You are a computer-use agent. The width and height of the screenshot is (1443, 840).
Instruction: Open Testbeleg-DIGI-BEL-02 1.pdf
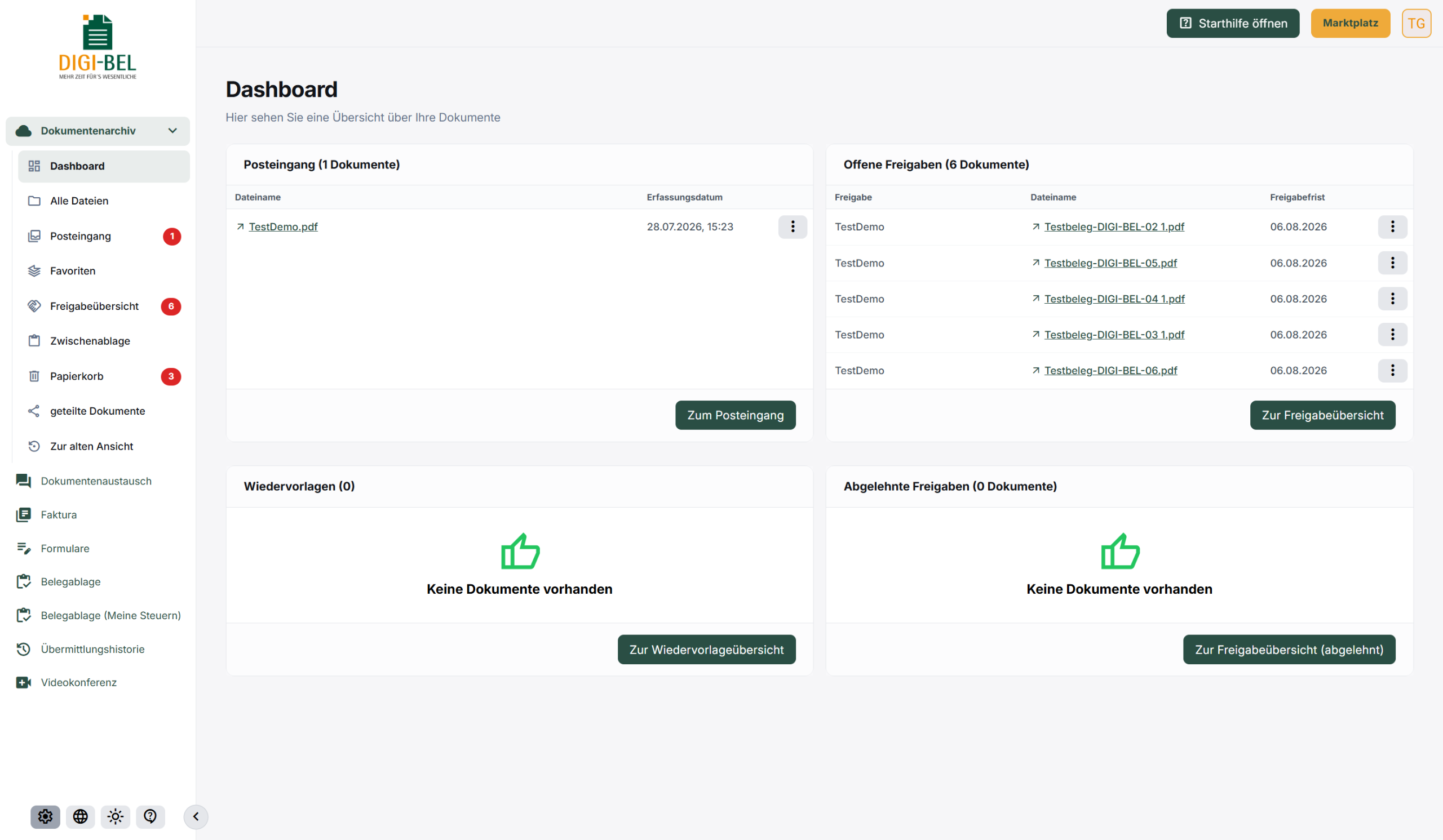[1114, 227]
